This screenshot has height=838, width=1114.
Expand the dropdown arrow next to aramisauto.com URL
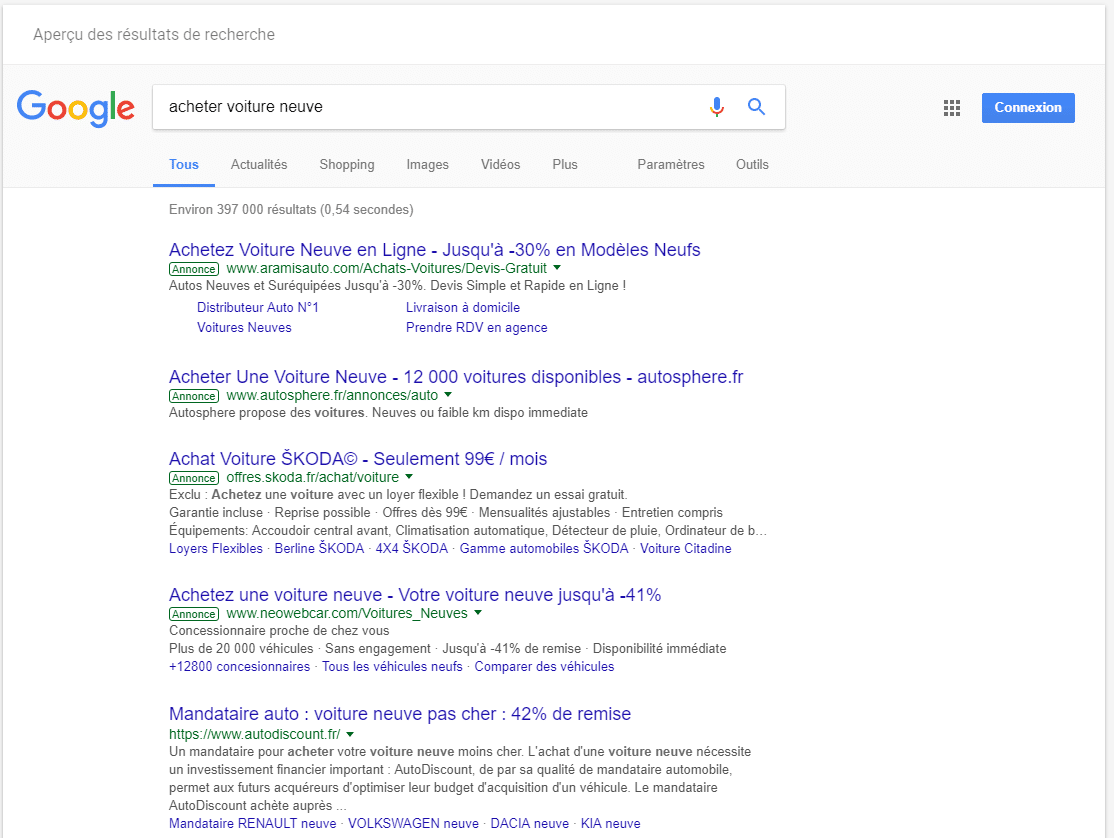[557, 268]
